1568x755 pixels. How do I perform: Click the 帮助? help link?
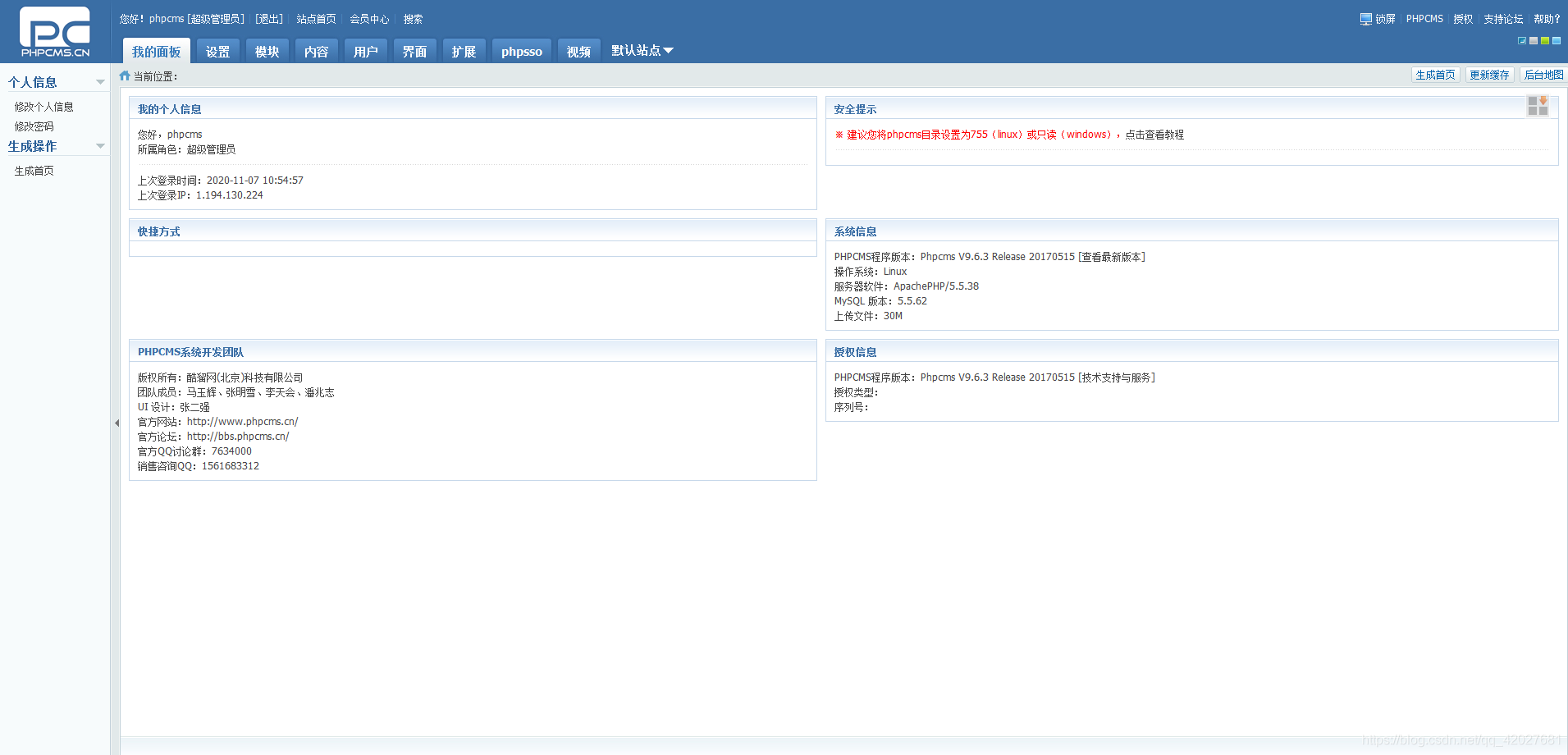point(1547,19)
